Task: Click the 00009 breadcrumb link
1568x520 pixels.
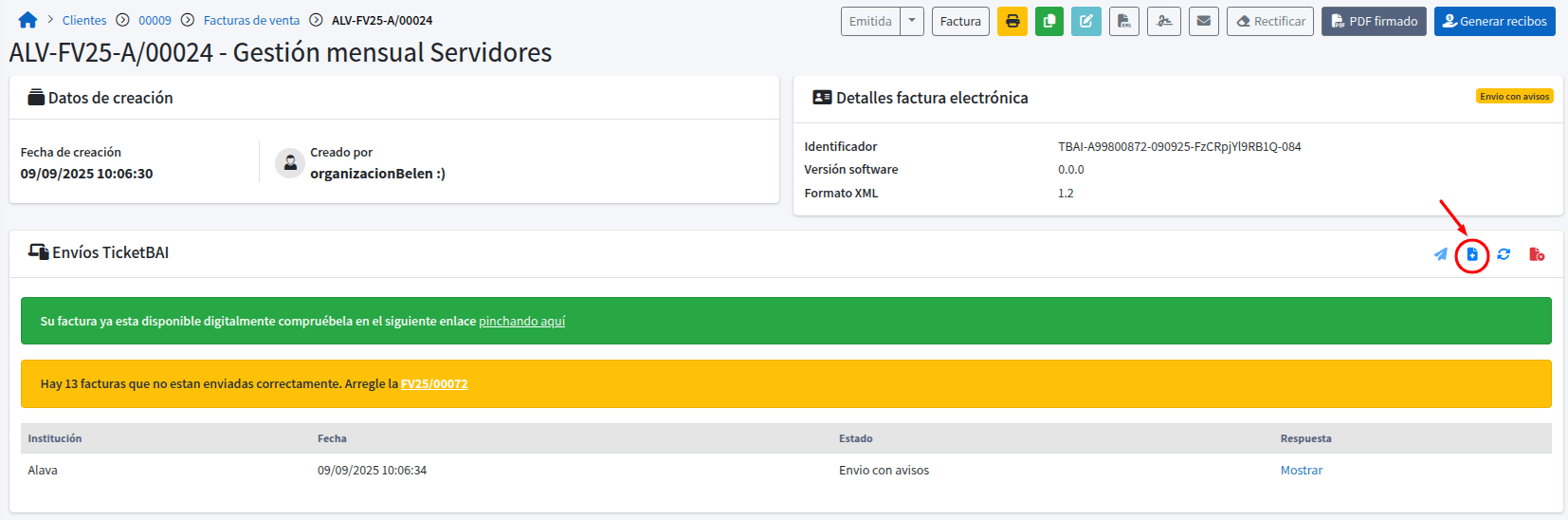Action: pyautogui.click(x=155, y=20)
